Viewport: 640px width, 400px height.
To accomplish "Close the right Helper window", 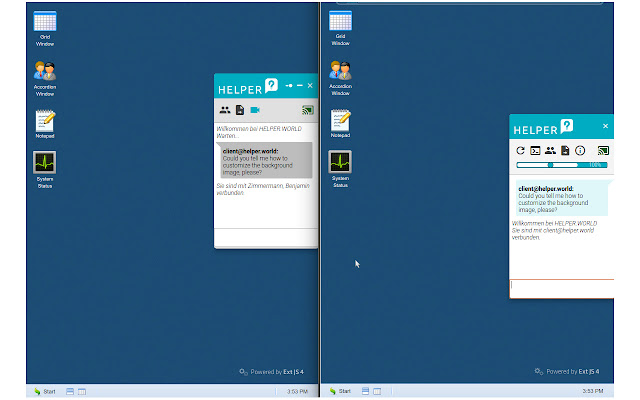I will click(606, 126).
